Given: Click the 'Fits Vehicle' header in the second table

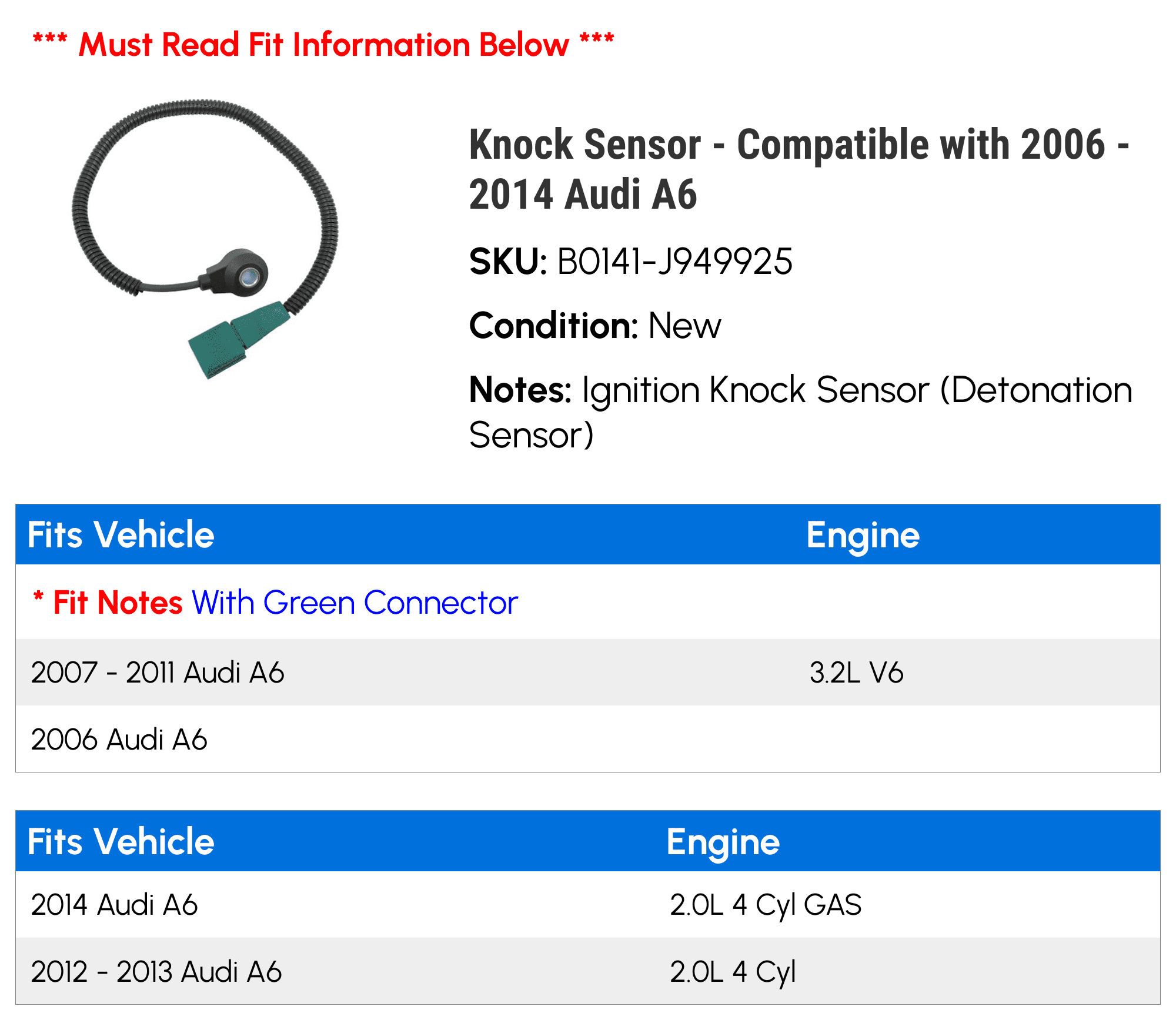Looking at the screenshot, I should (121, 842).
